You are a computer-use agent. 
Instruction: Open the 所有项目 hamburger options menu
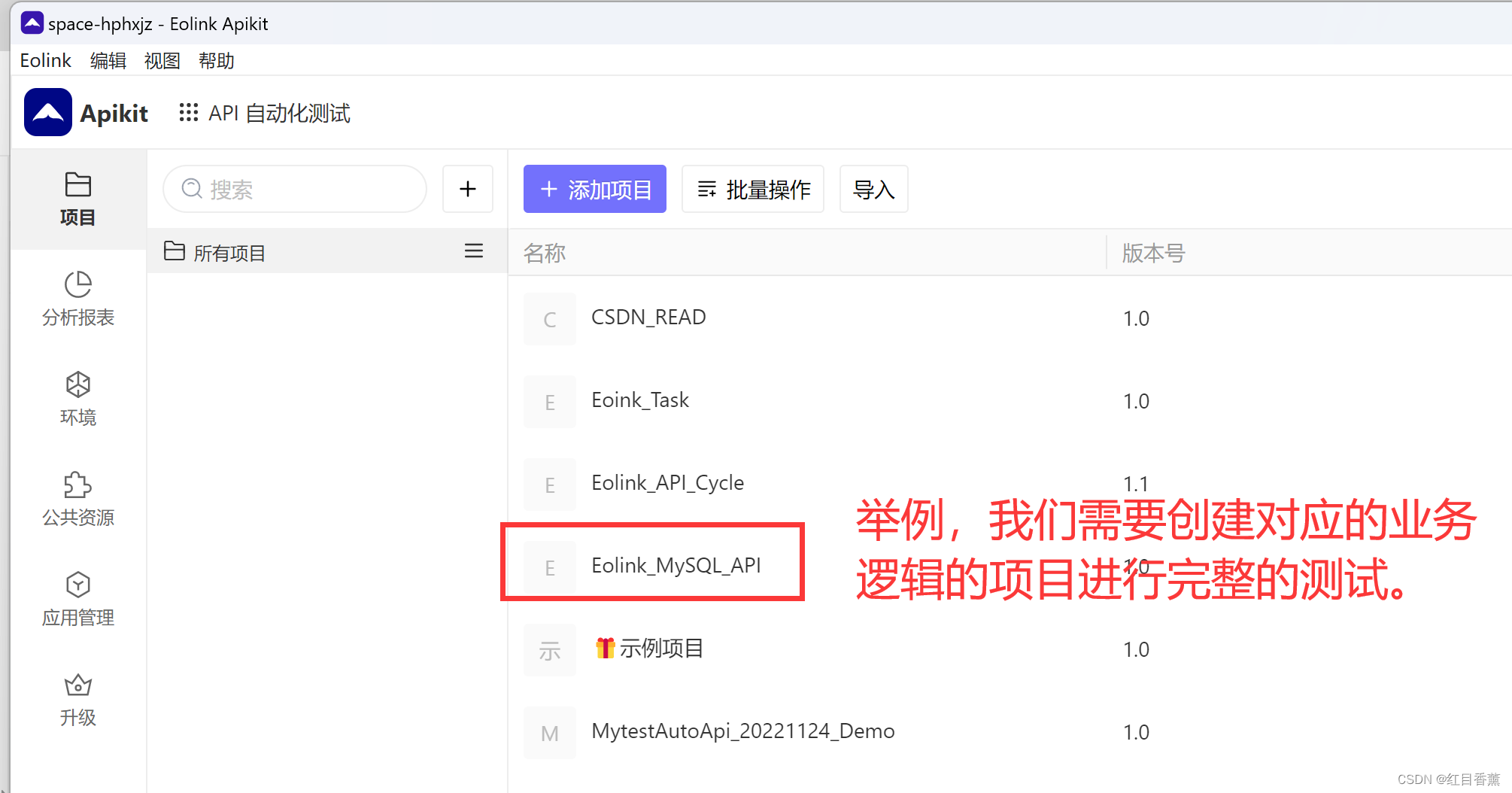[474, 251]
